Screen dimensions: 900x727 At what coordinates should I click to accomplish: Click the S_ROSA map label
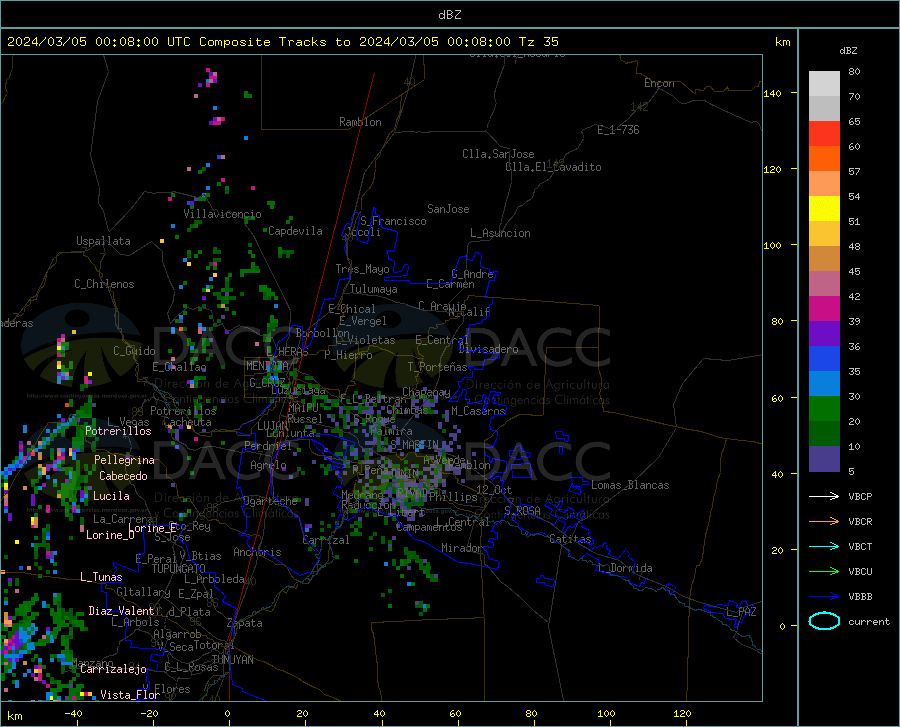coord(522,511)
